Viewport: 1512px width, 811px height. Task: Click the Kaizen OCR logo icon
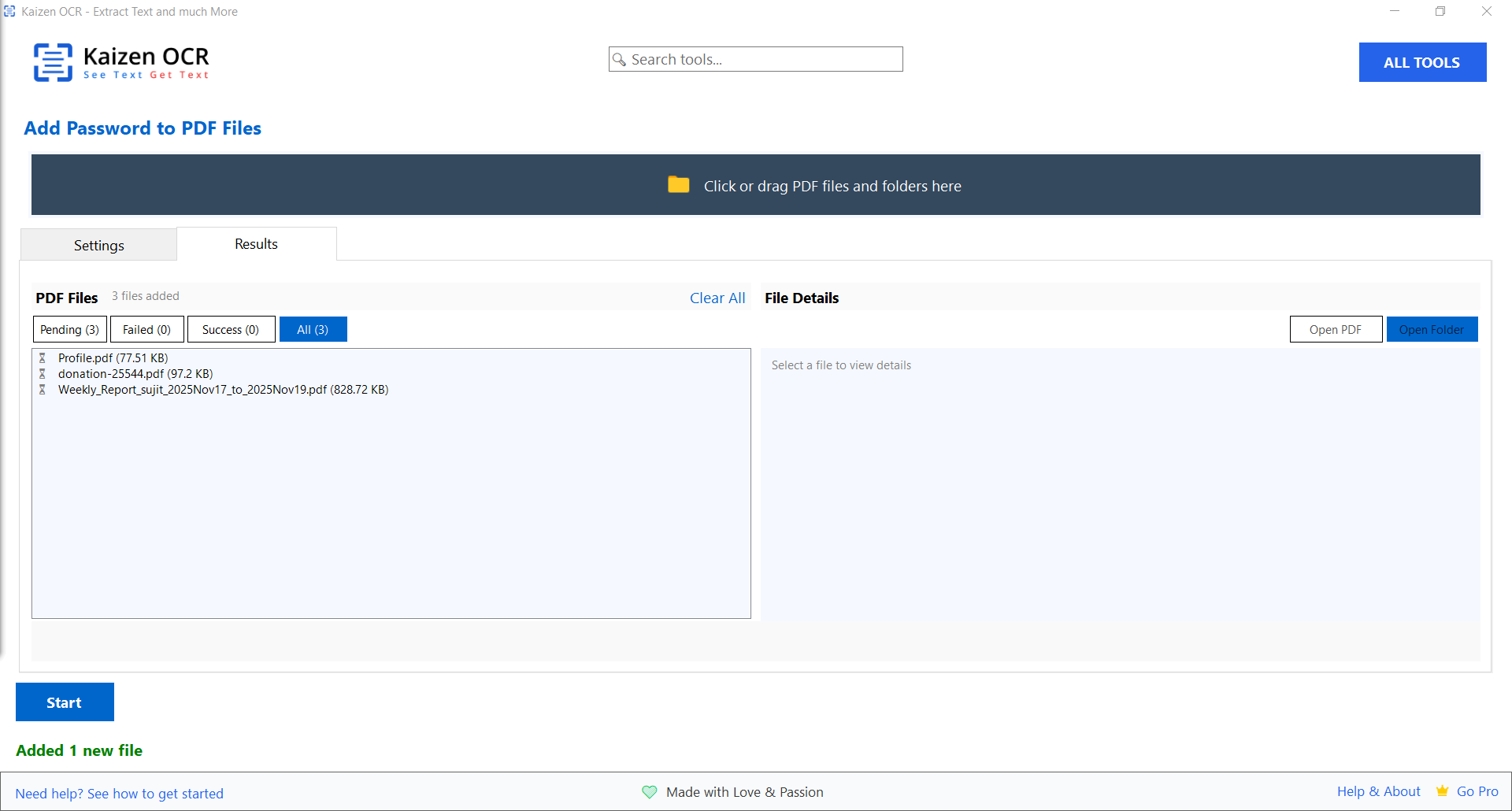point(53,62)
